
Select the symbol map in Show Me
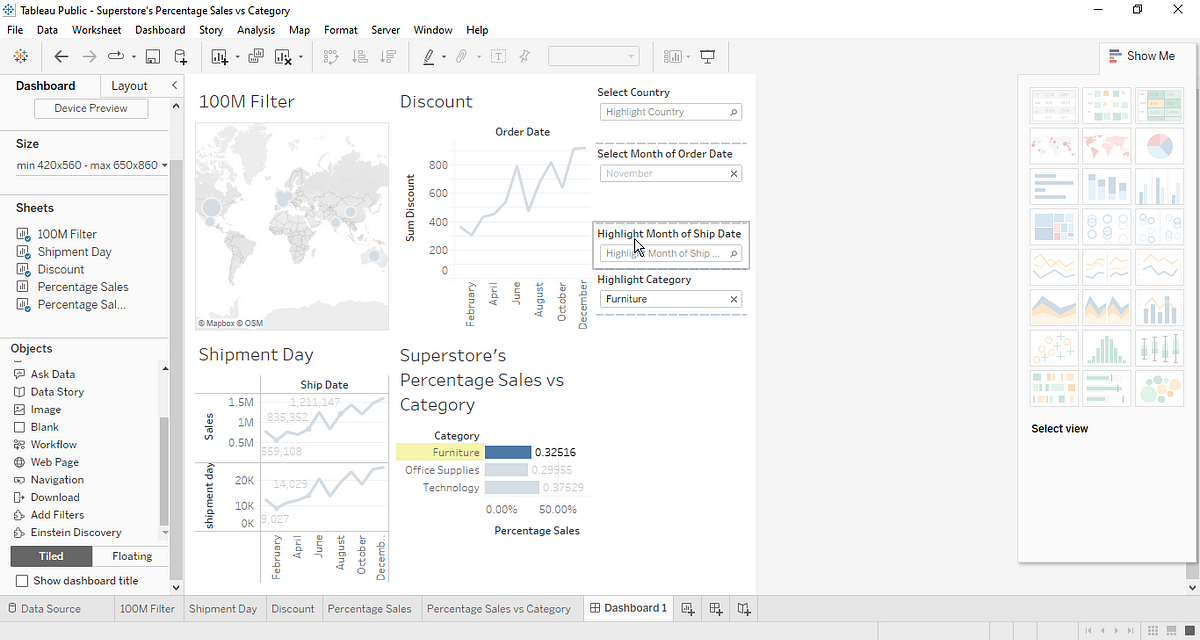point(1054,146)
